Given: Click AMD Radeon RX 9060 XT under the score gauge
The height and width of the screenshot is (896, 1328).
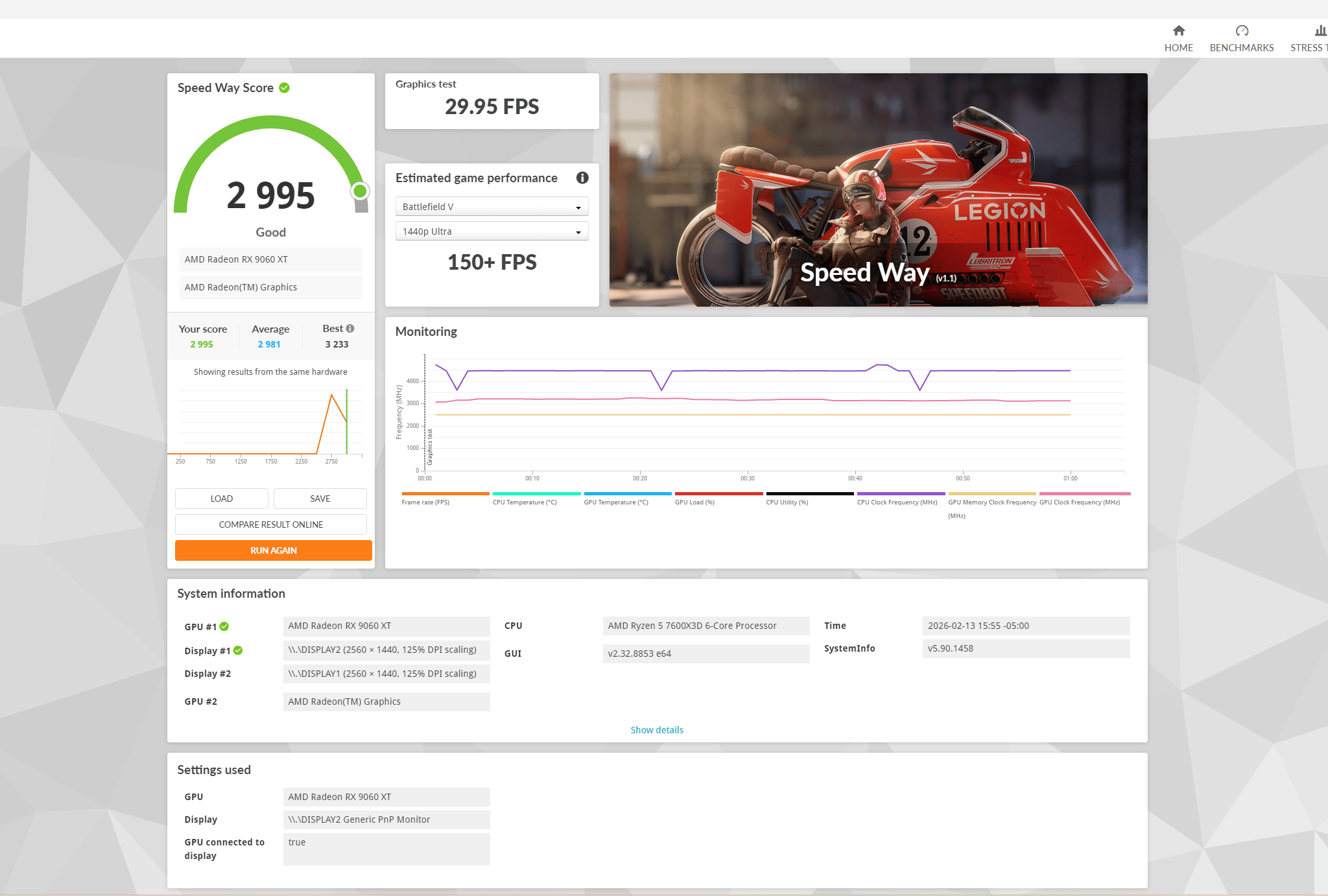Looking at the screenshot, I should [270, 259].
